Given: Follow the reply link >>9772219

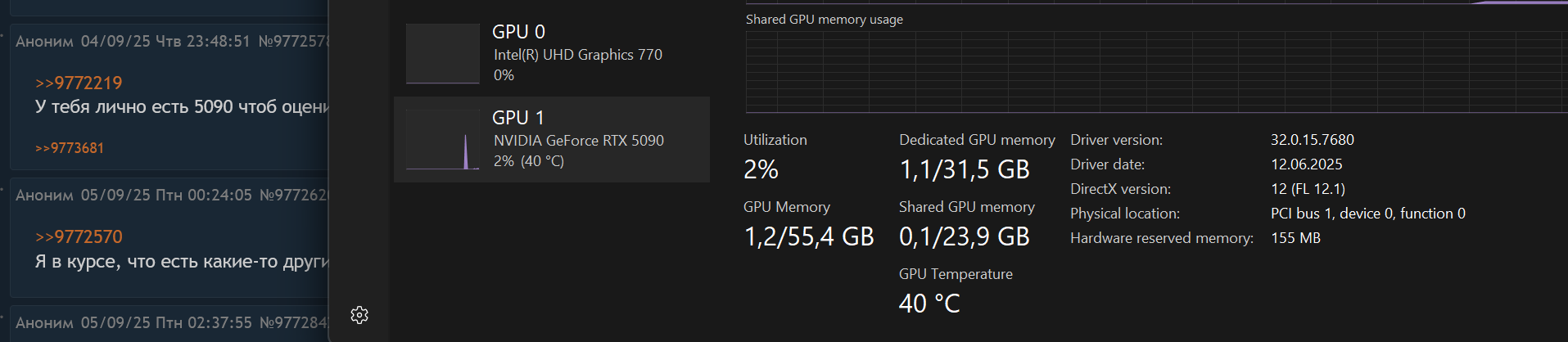Looking at the screenshot, I should (79, 83).
